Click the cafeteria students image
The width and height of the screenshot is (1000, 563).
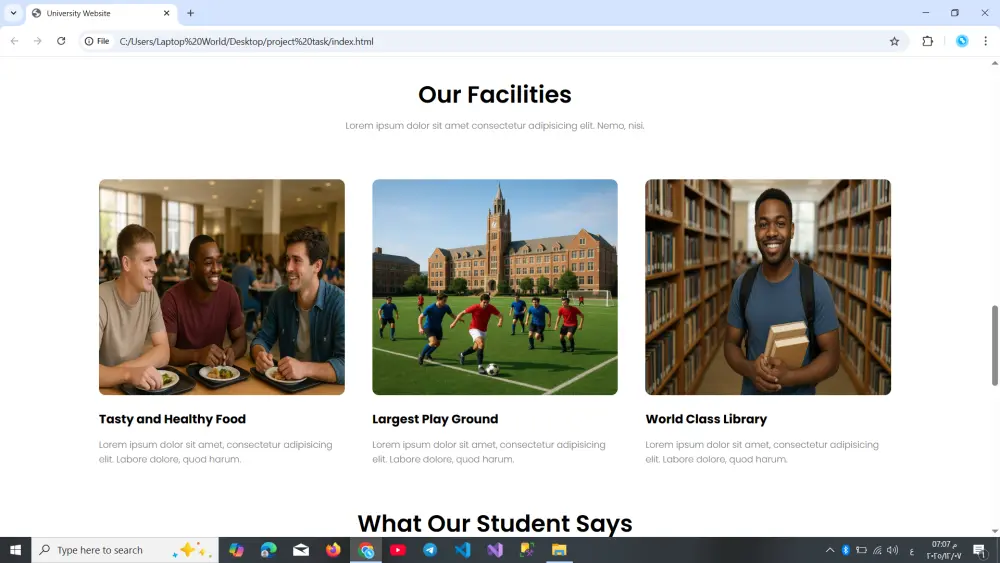pos(222,287)
